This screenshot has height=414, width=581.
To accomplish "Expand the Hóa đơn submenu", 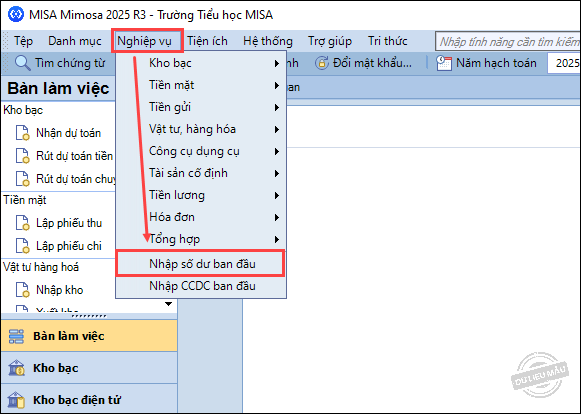I will coord(201,217).
